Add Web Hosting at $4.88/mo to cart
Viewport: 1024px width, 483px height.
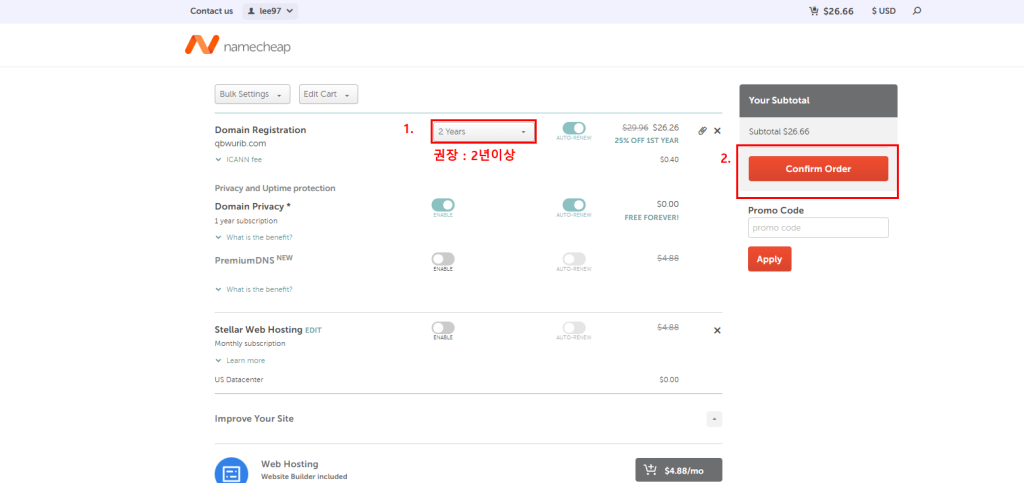pyautogui.click(x=679, y=469)
